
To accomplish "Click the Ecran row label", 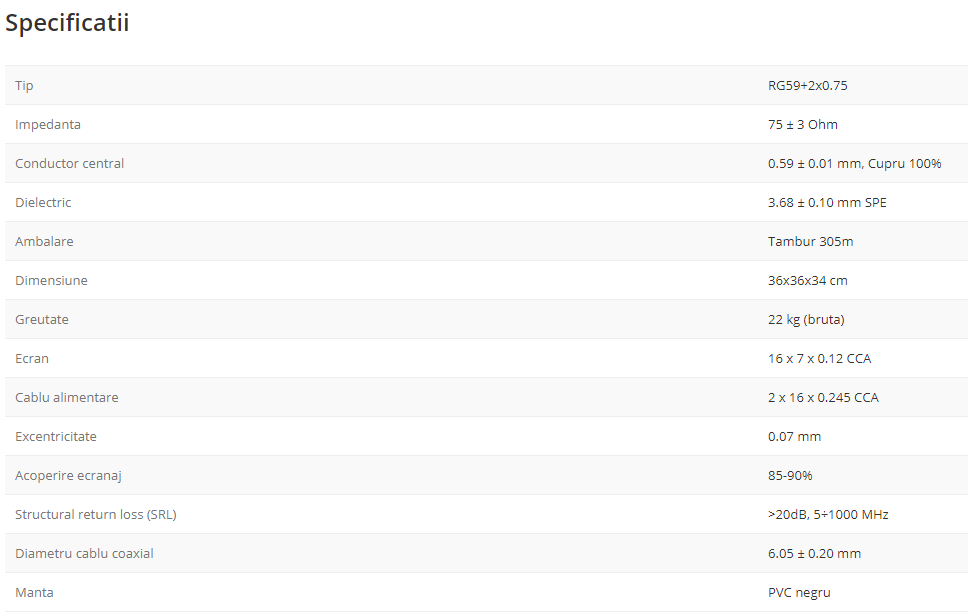I will 32,358.
